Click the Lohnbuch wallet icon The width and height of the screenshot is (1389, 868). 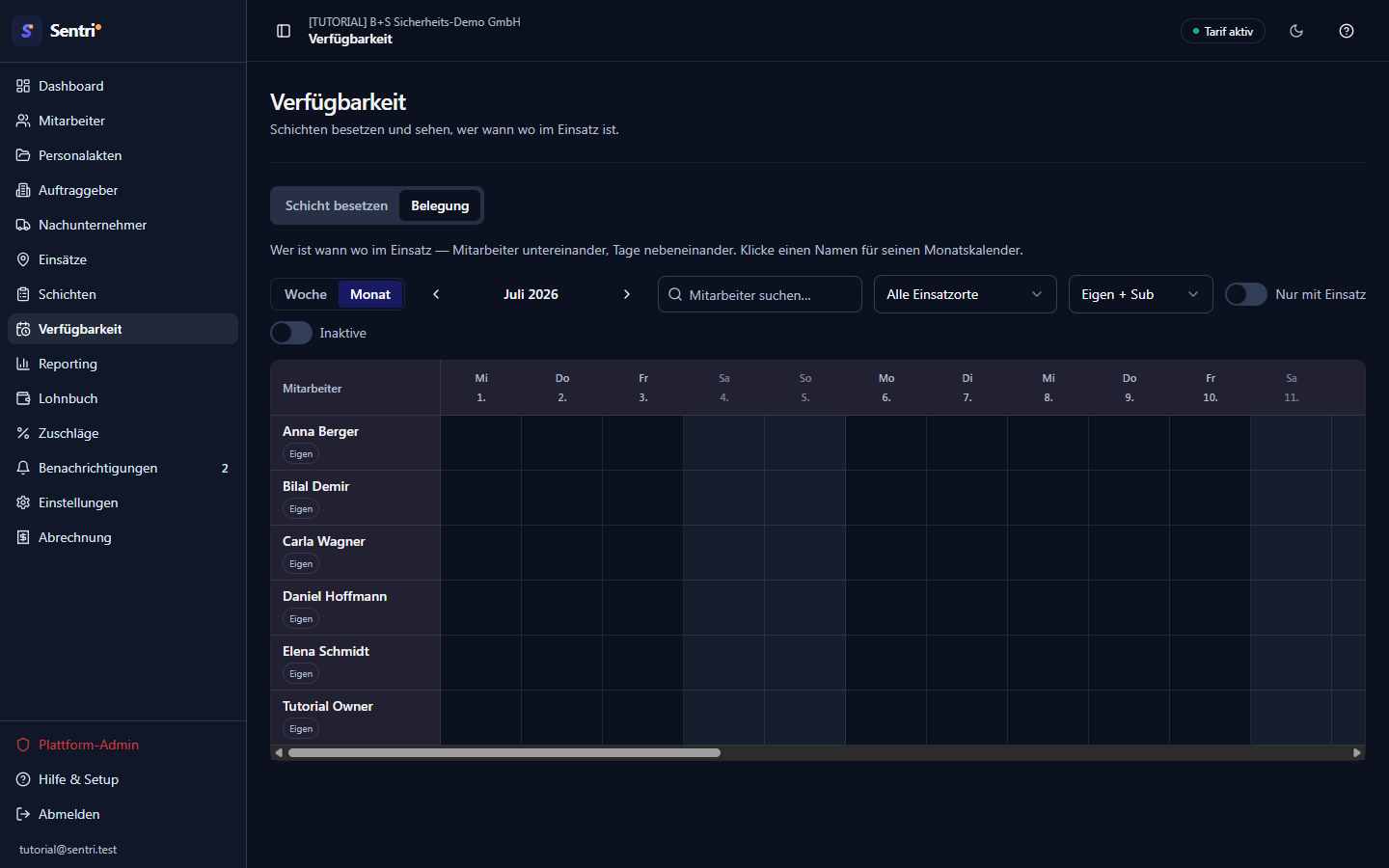tap(23, 398)
